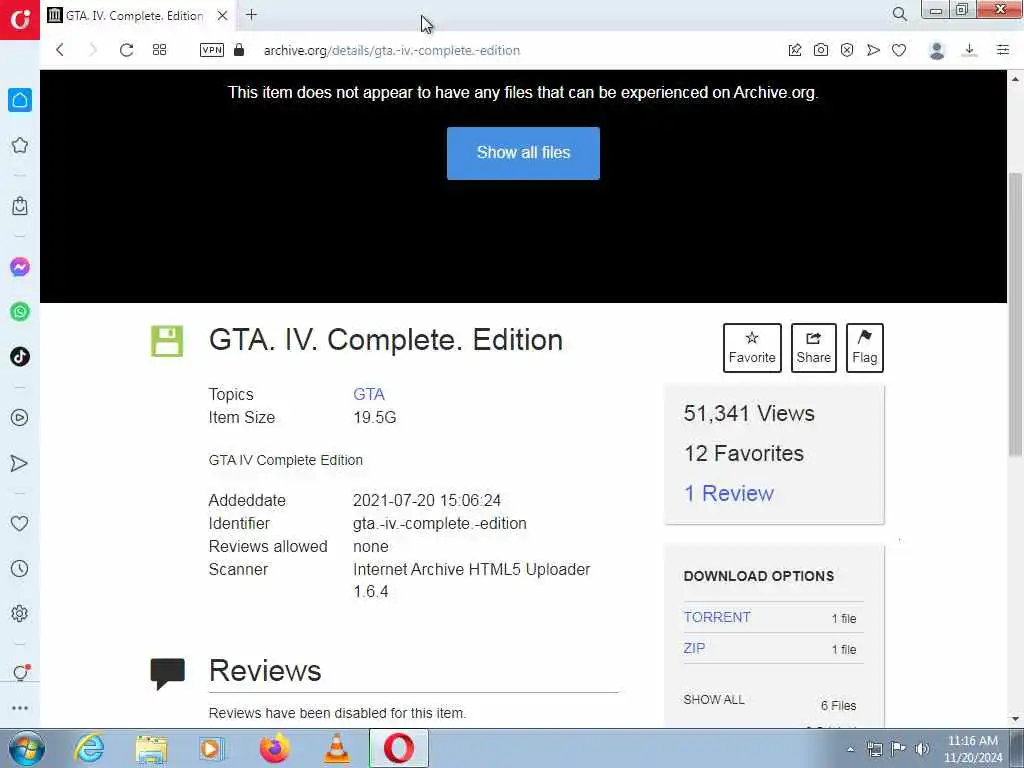Click the send to My Flow toolbar icon

pos(873,50)
